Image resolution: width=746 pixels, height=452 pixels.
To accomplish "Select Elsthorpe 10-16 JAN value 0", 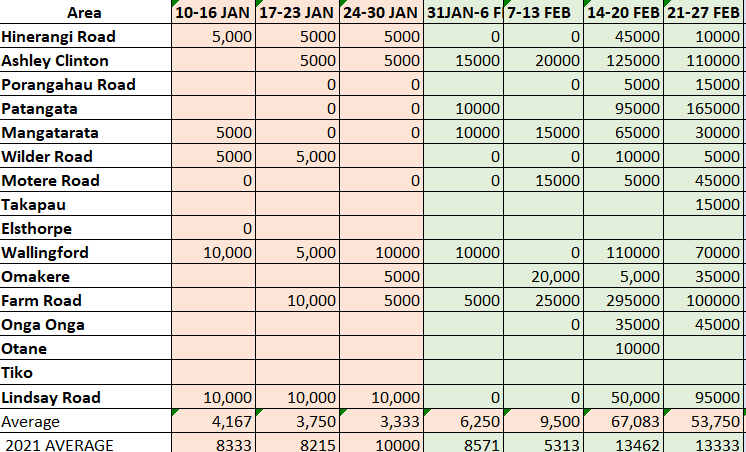I will pyautogui.click(x=213, y=228).
